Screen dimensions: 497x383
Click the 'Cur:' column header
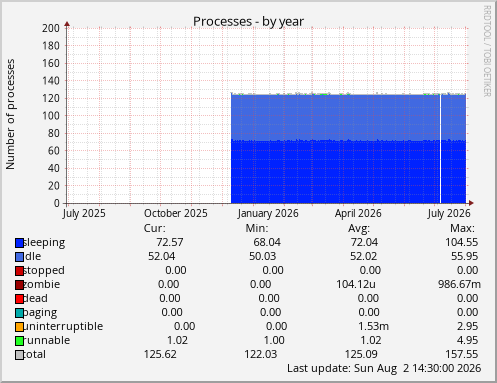[x=154, y=228]
